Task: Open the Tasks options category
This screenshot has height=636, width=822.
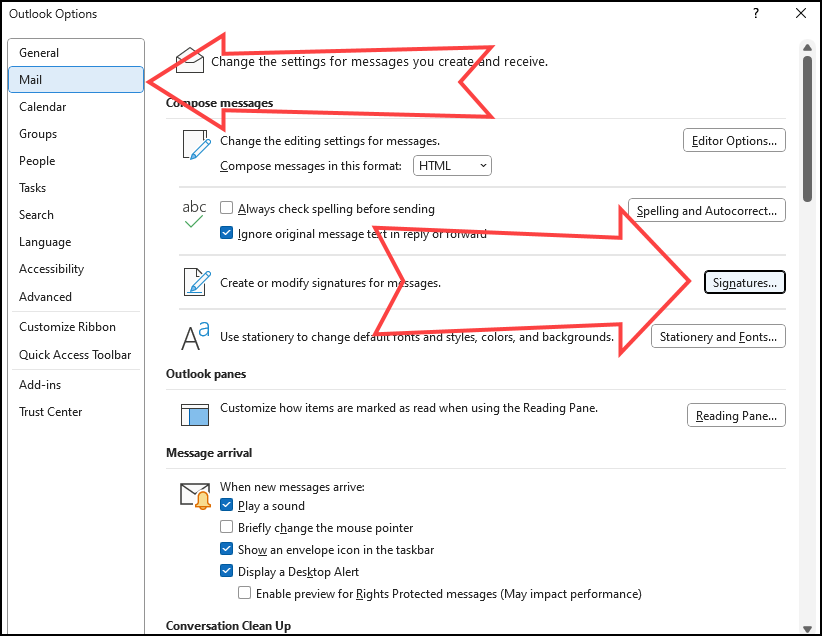Action: [x=76, y=188]
